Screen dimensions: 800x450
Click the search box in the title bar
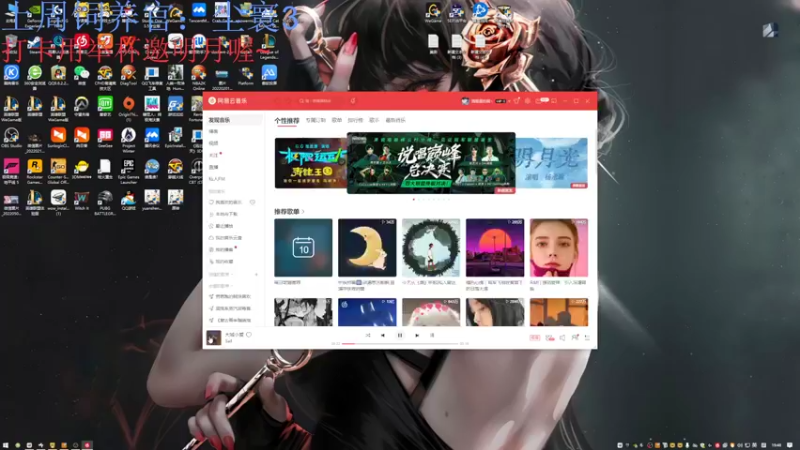point(321,101)
